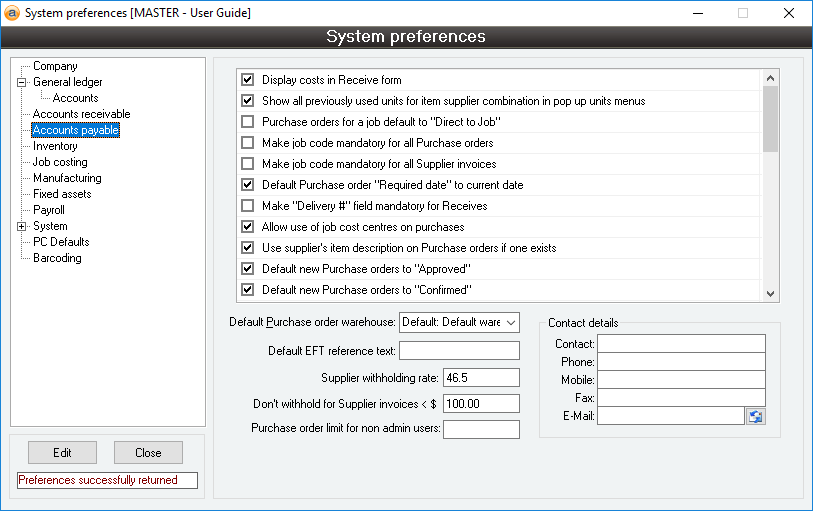Enable 'Purchase orders for a job default to Direct to Job'
813x511 pixels.
(x=247, y=122)
